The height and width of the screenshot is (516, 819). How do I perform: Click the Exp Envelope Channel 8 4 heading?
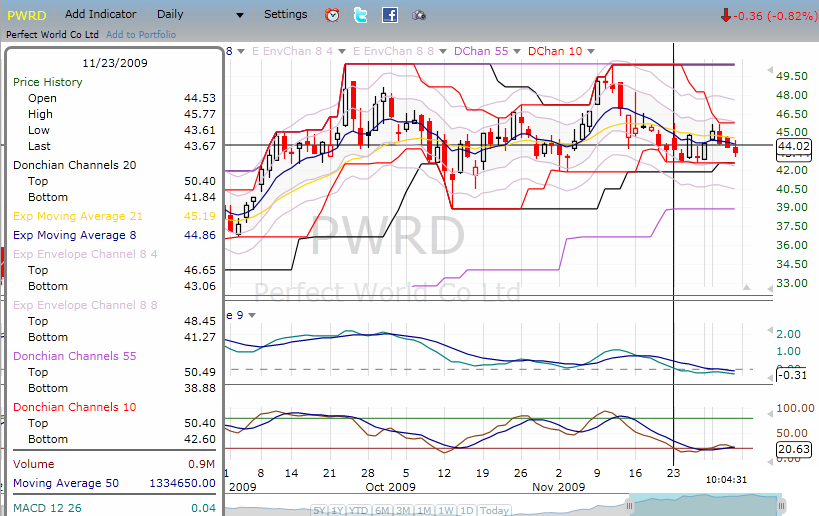85,254
